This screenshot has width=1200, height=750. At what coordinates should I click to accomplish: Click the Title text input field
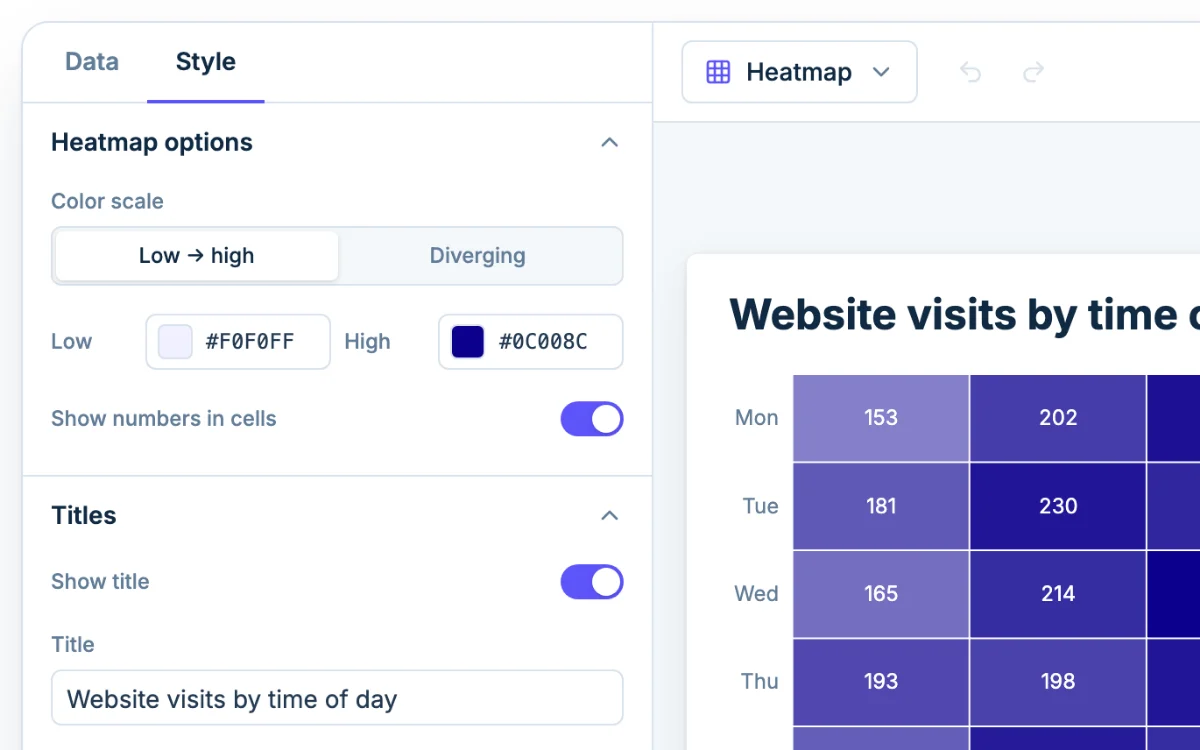tap(337, 698)
